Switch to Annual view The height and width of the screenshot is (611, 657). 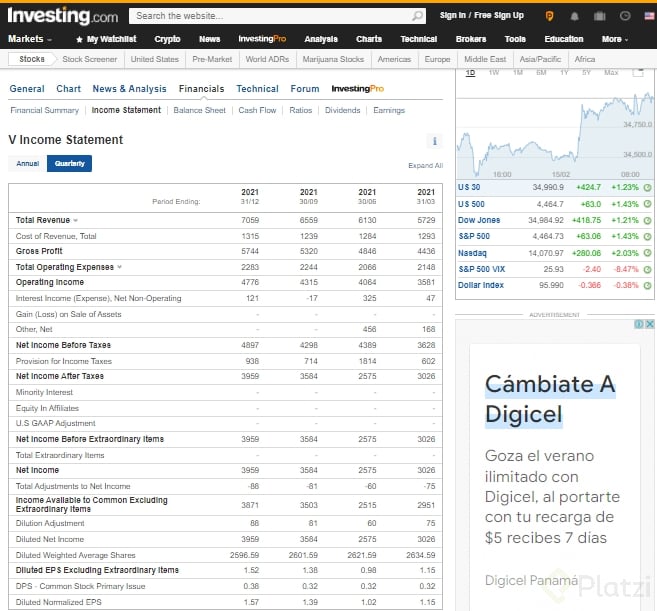click(28, 163)
